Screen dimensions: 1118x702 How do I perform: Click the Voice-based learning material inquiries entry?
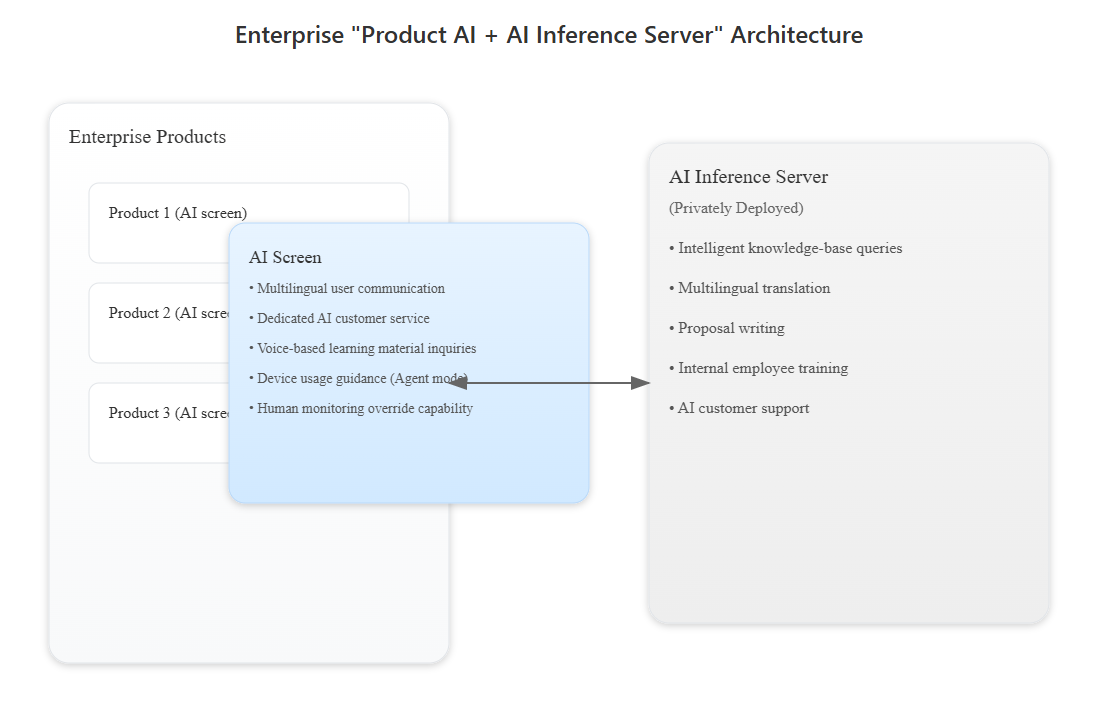[362, 348]
